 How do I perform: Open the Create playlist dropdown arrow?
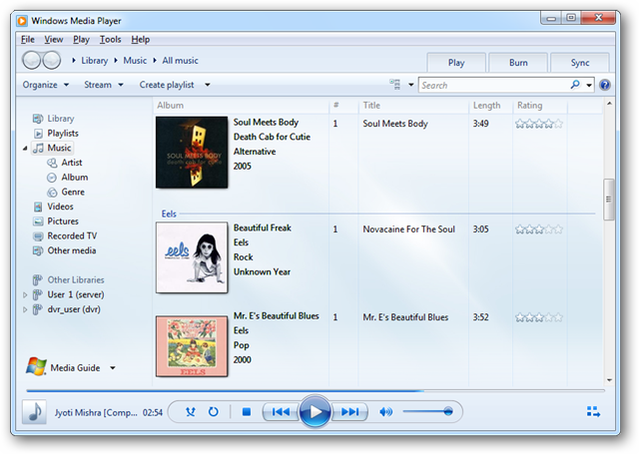(207, 85)
